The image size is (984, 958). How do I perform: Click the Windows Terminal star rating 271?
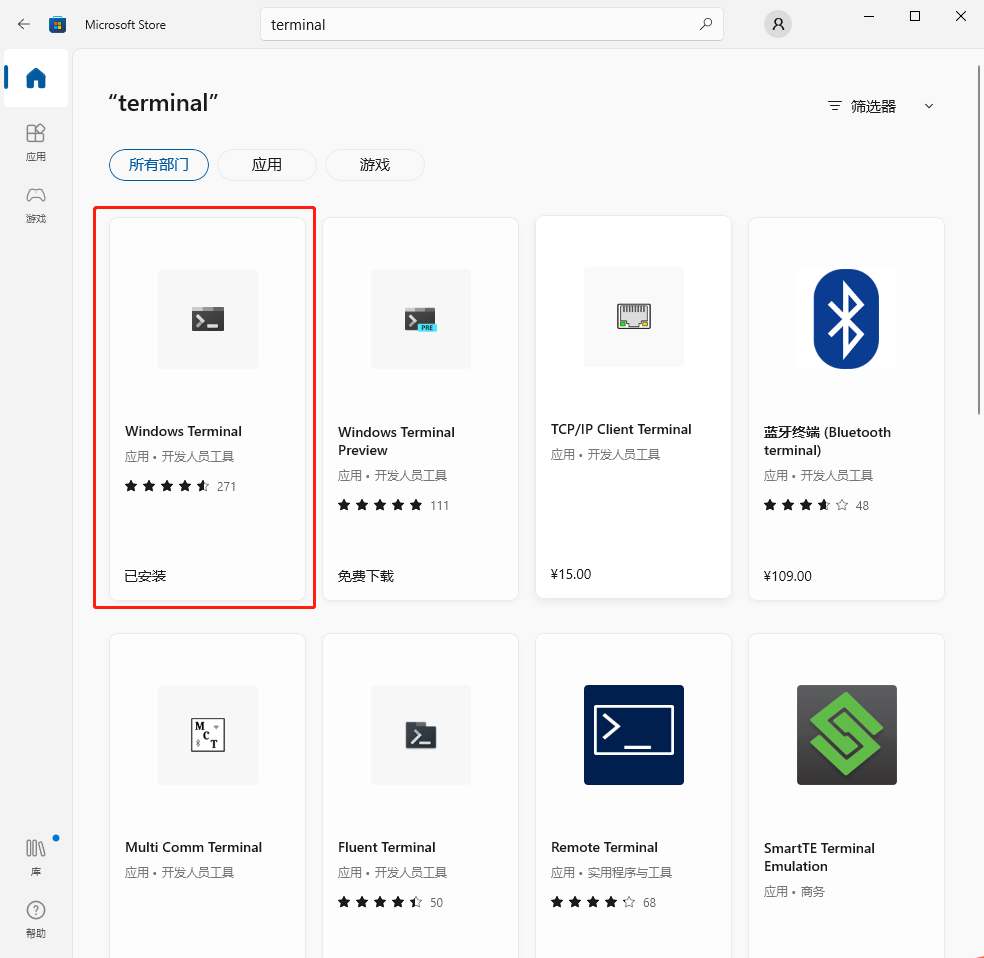pos(180,486)
